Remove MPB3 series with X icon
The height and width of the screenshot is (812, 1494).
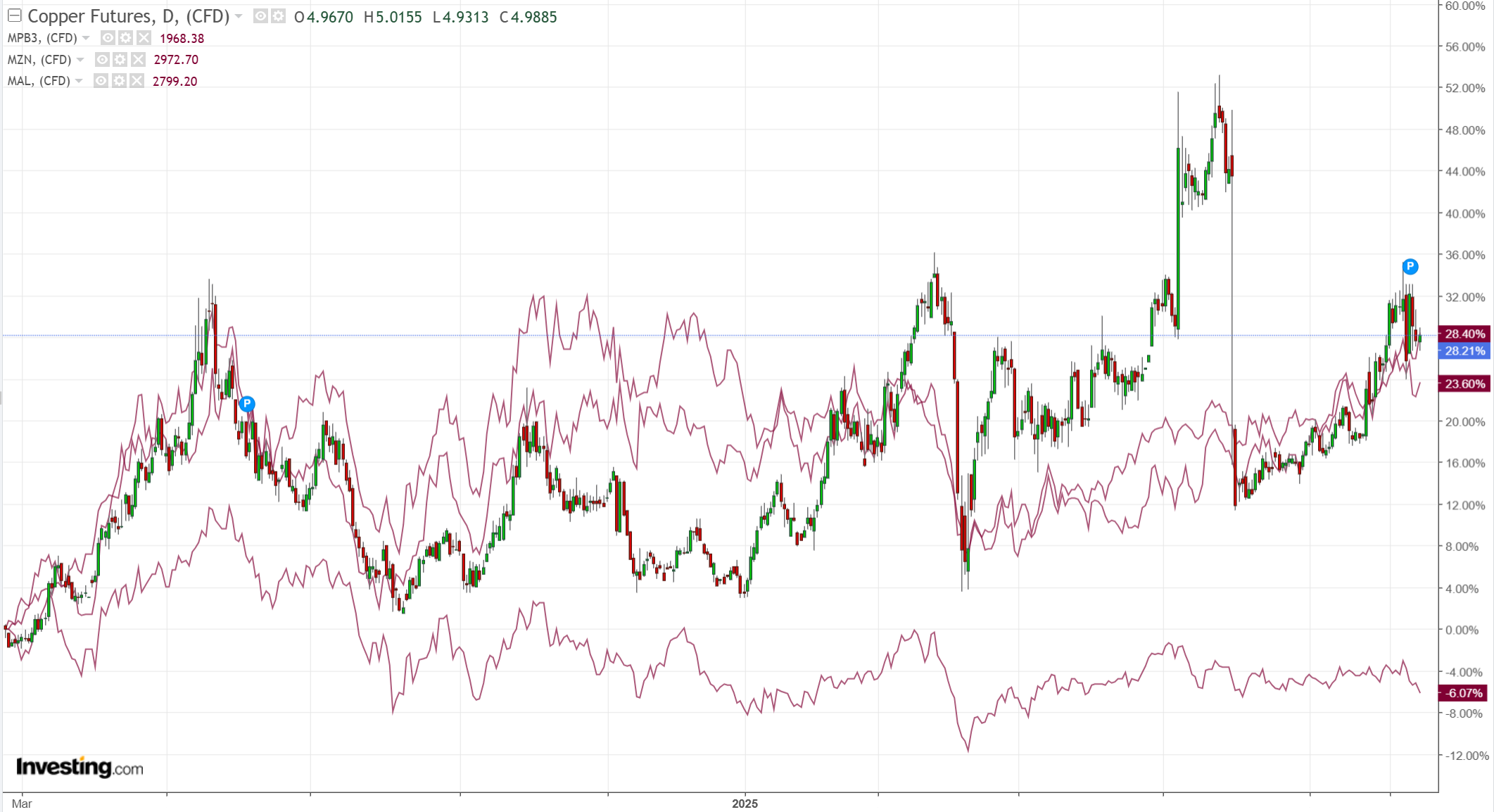coord(144,38)
